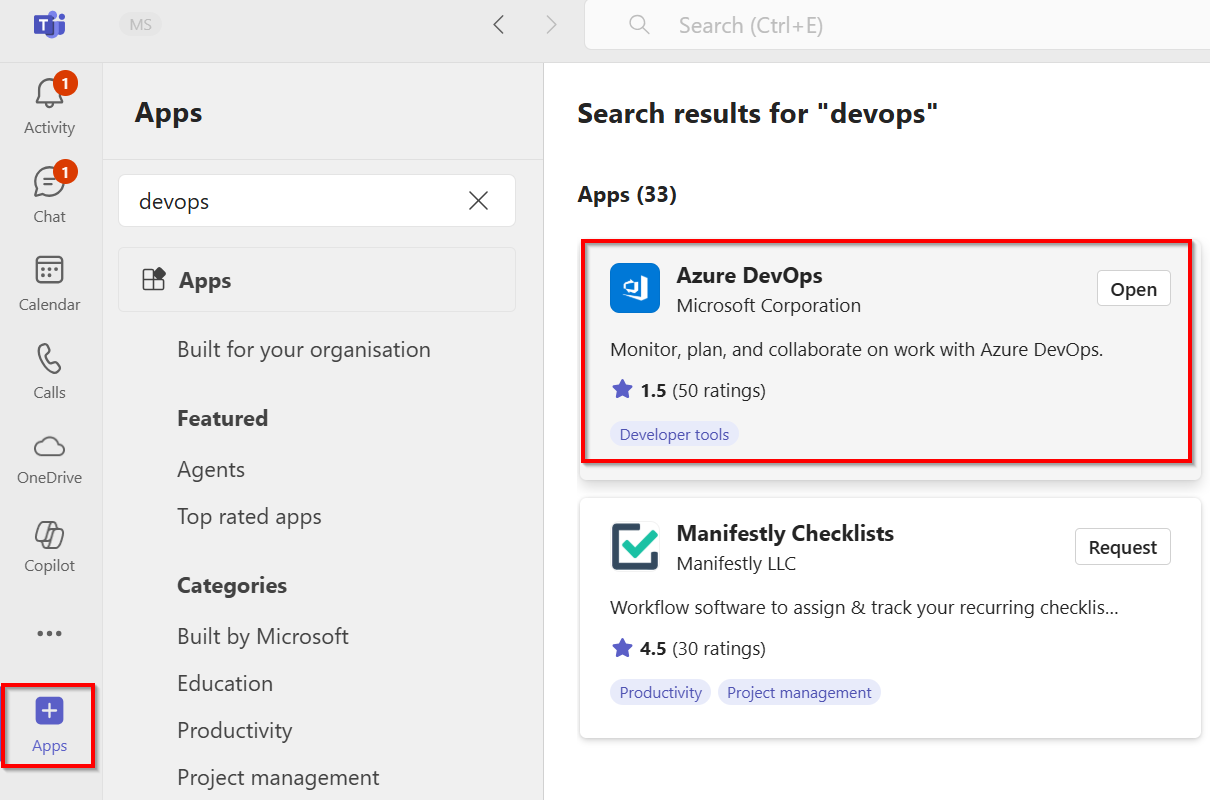Click the MS account badge
Image resolution: width=1210 pixels, height=800 pixels.
141,25
